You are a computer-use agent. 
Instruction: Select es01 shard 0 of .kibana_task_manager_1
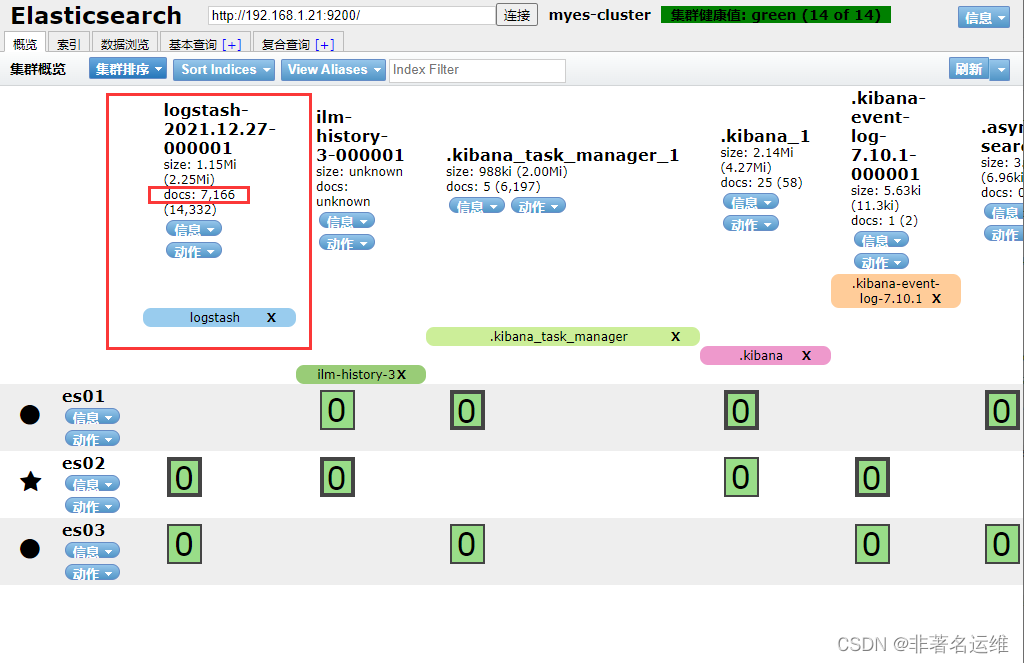click(467, 410)
